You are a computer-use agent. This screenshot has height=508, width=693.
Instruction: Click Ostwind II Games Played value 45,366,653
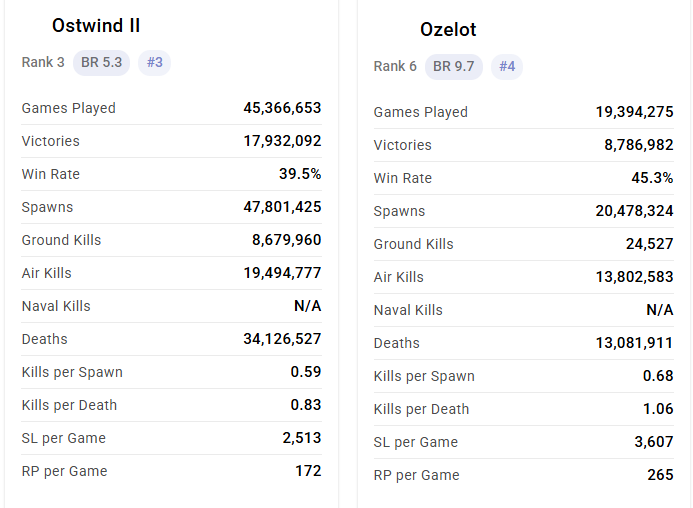pyautogui.click(x=282, y=108)
